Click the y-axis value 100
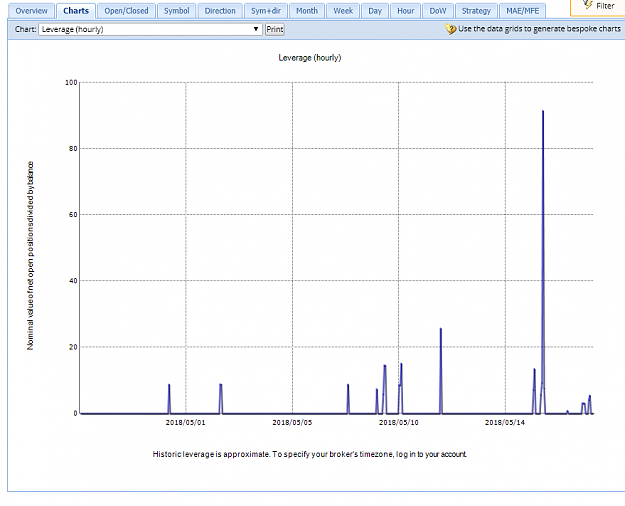The width and height of the screenshot is (625, 506). [x=71, y=83]
